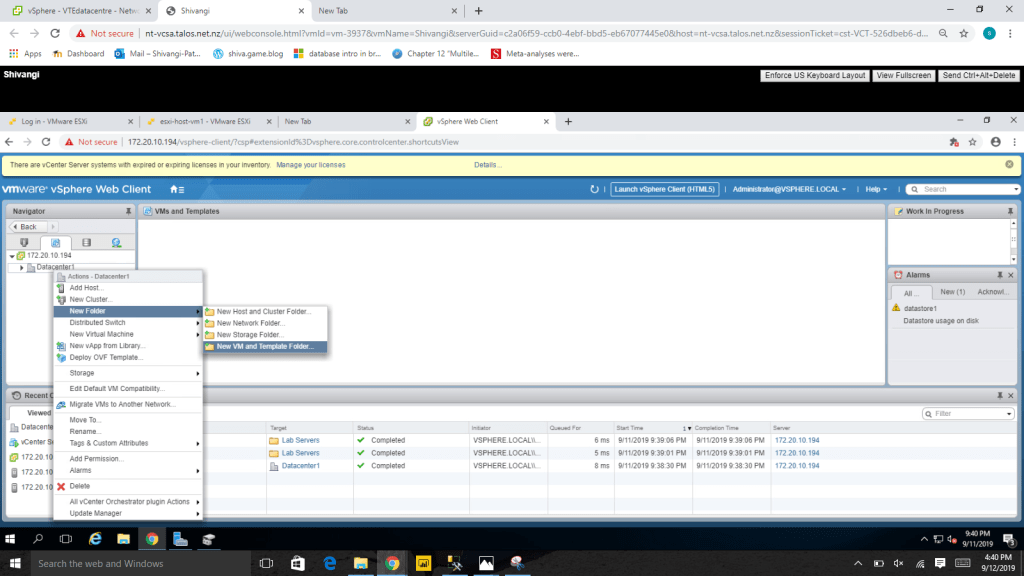1024x576 pixels.
Task: Expand the Datacenter1 tree node
Action: (x=22, y=267)
